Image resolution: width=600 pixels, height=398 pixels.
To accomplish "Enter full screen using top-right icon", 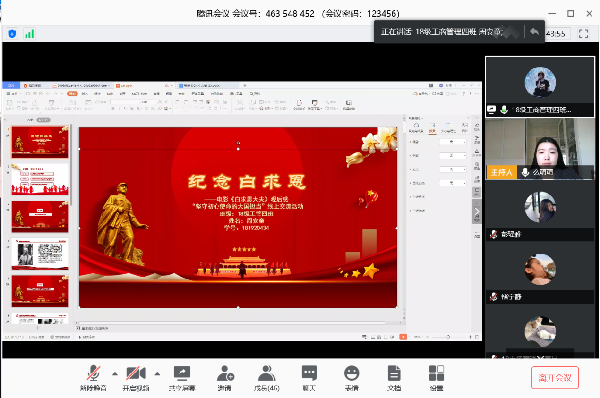I will (x=583, y=34).
